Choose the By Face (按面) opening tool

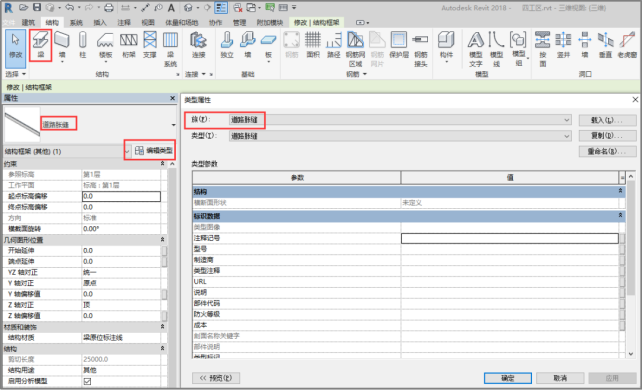(543, 49)
